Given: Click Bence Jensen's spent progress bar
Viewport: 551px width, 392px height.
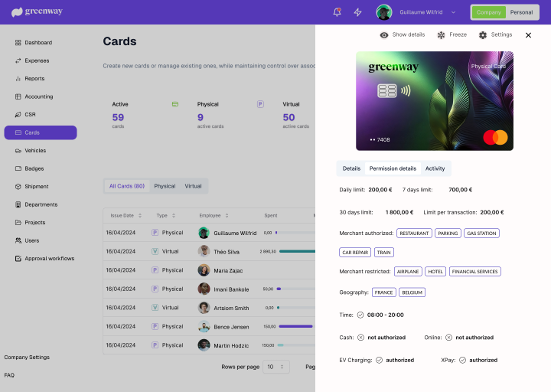Looking at the screenshot, I should click(297, 327).
